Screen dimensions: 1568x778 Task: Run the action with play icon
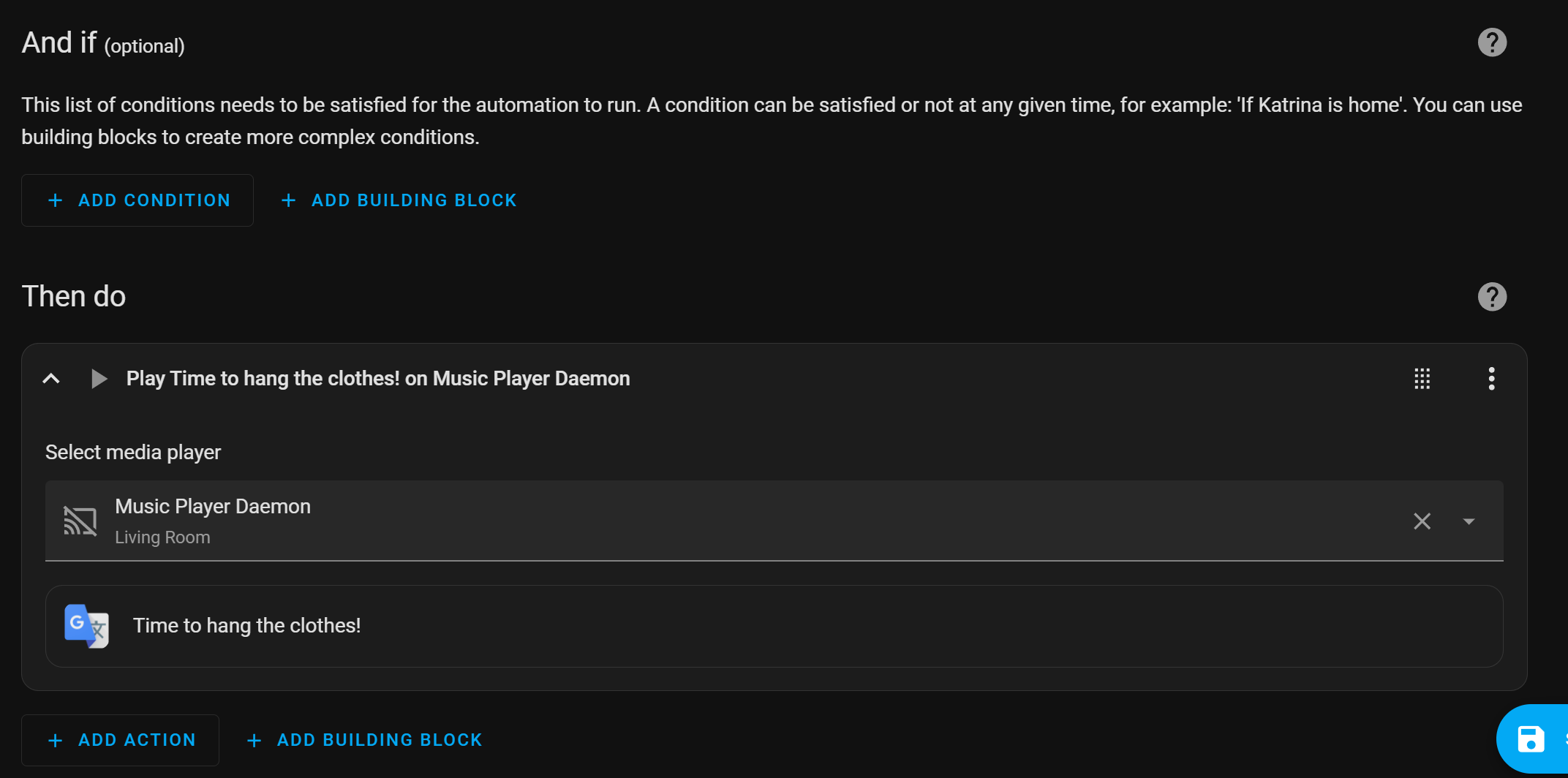(99, 378)
